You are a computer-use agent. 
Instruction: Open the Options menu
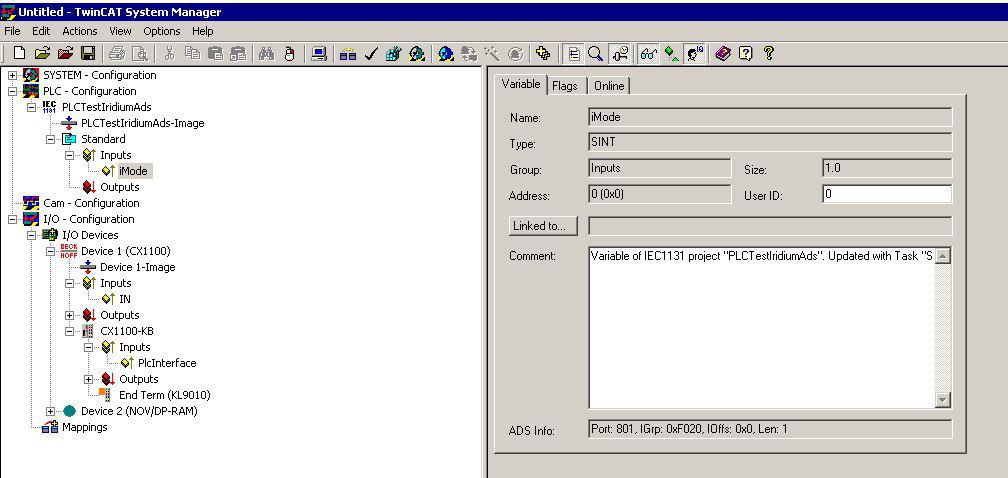pyautogui.click(x=162, y=31)
